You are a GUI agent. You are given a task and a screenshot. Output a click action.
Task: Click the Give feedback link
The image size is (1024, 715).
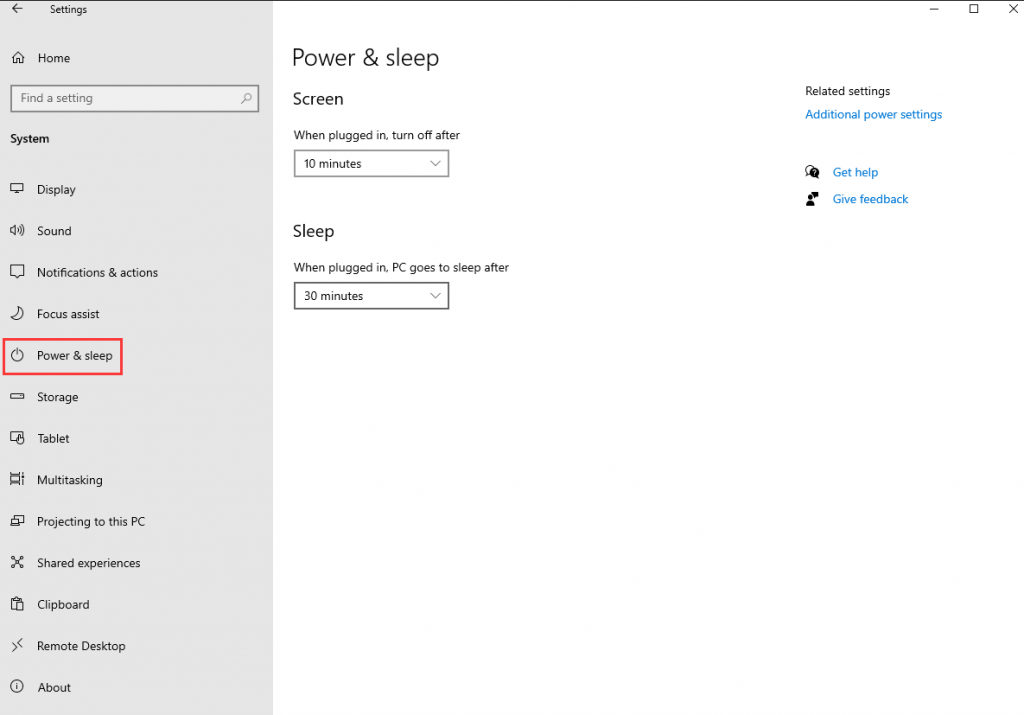tap(870, 199)
